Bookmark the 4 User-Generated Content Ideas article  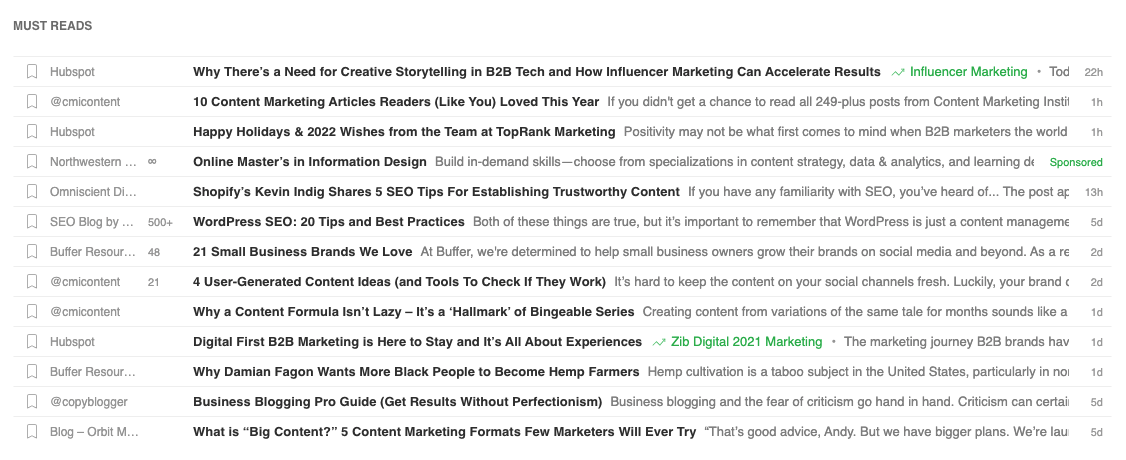(32, 282)
